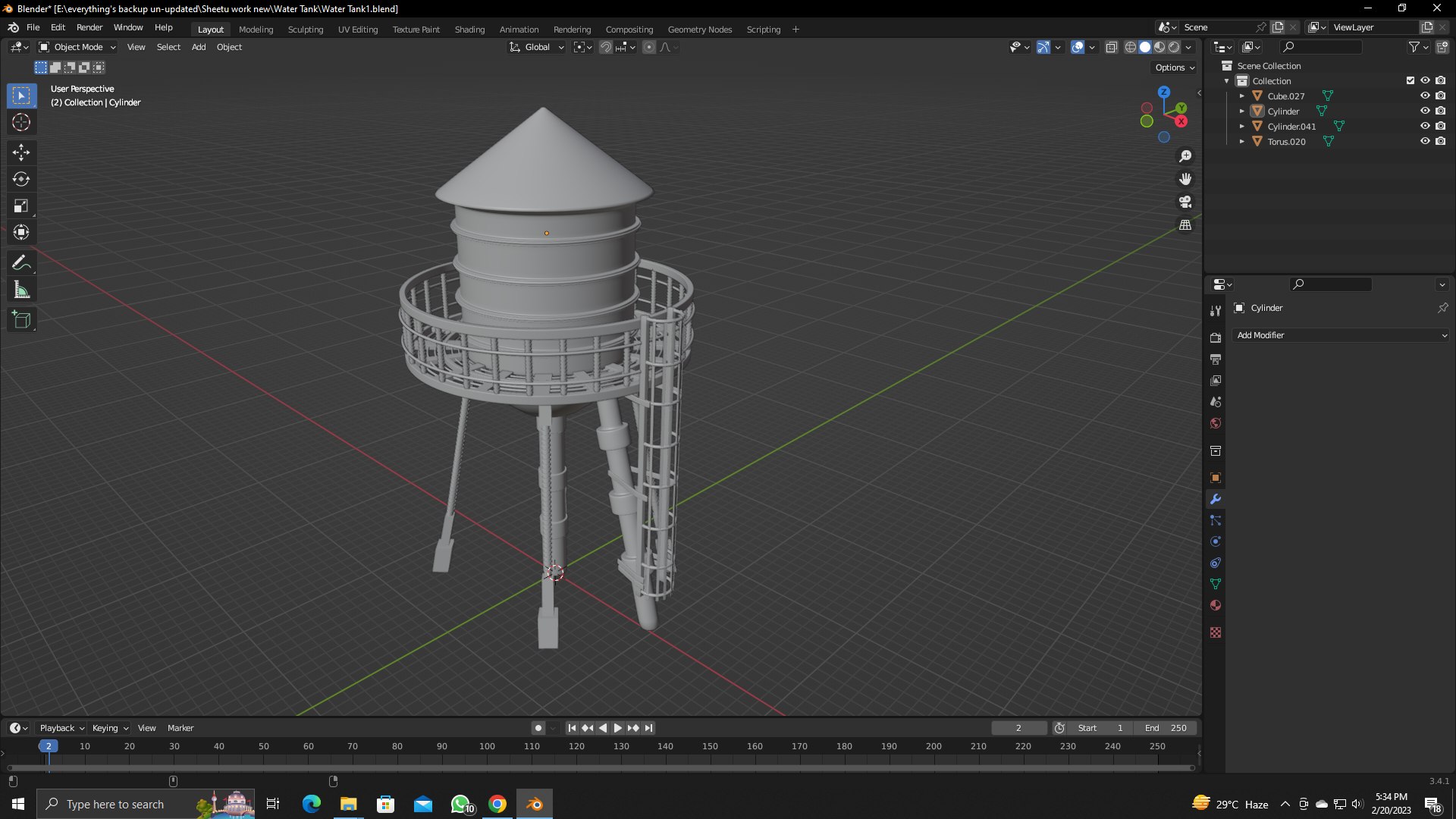Image resolution: width=1456 pixels, height=819 pixels.
Task: Hide Cylinder object via eye icon
Action: 1425,111
